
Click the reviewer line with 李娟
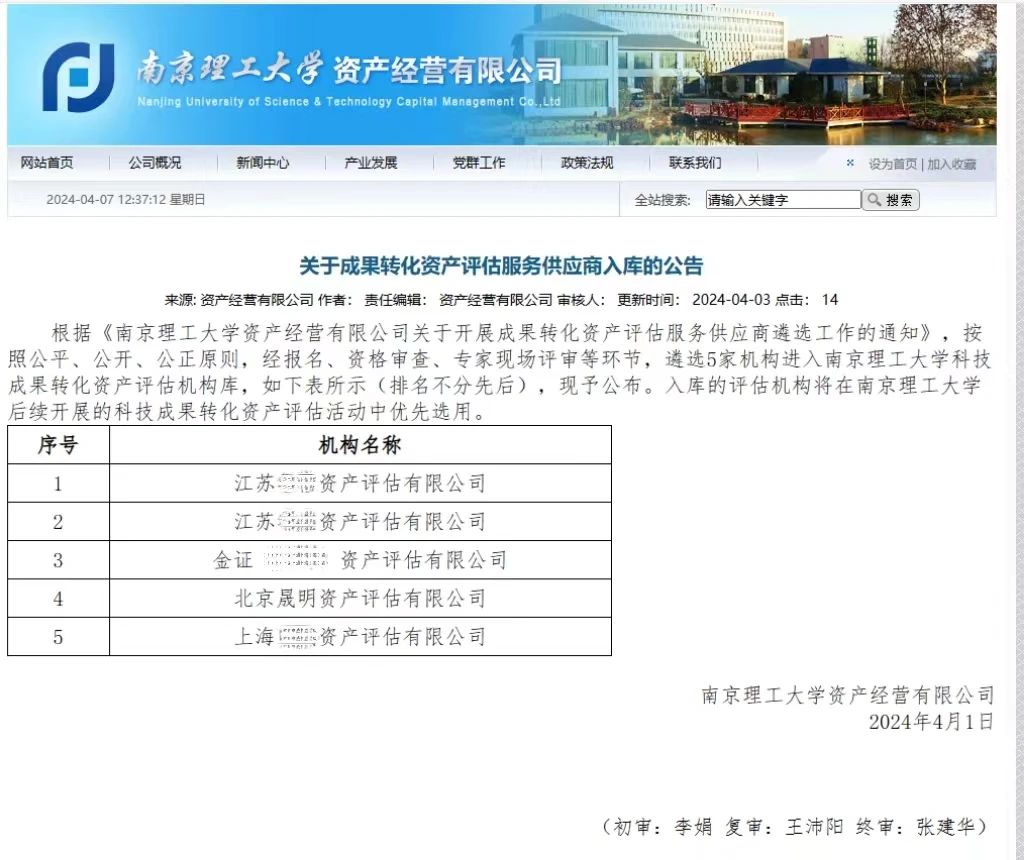pos(793,827)
